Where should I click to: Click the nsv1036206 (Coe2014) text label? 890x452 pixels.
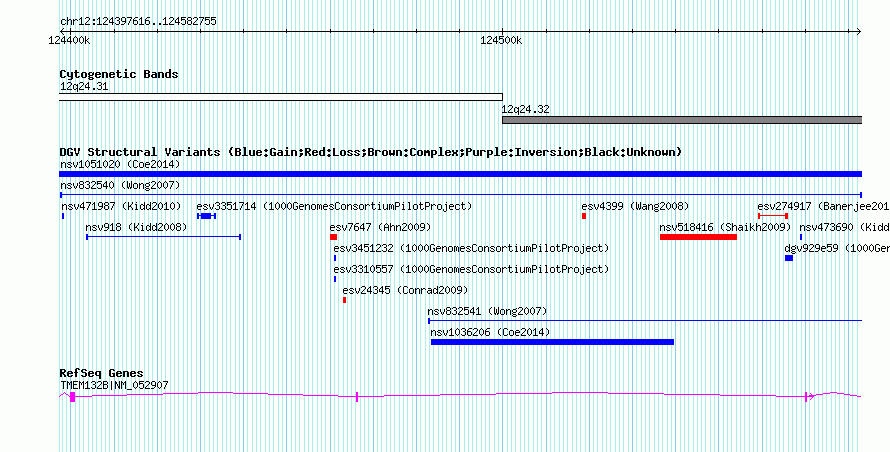pyautogui.click(x=490, y=332)
